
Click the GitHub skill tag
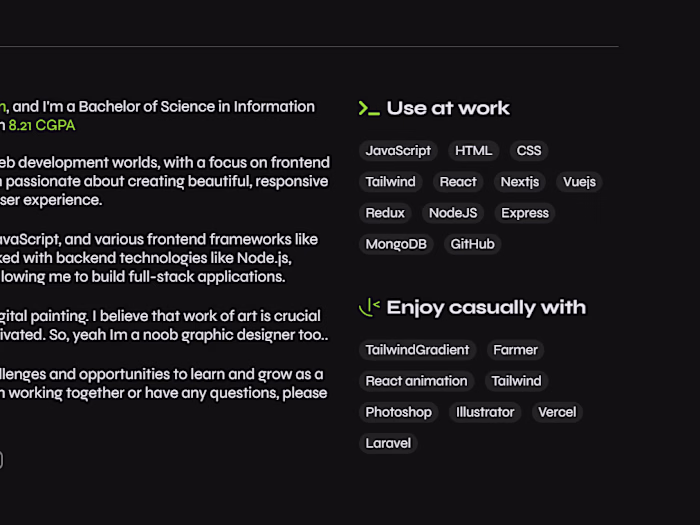(x=472, y=244)
